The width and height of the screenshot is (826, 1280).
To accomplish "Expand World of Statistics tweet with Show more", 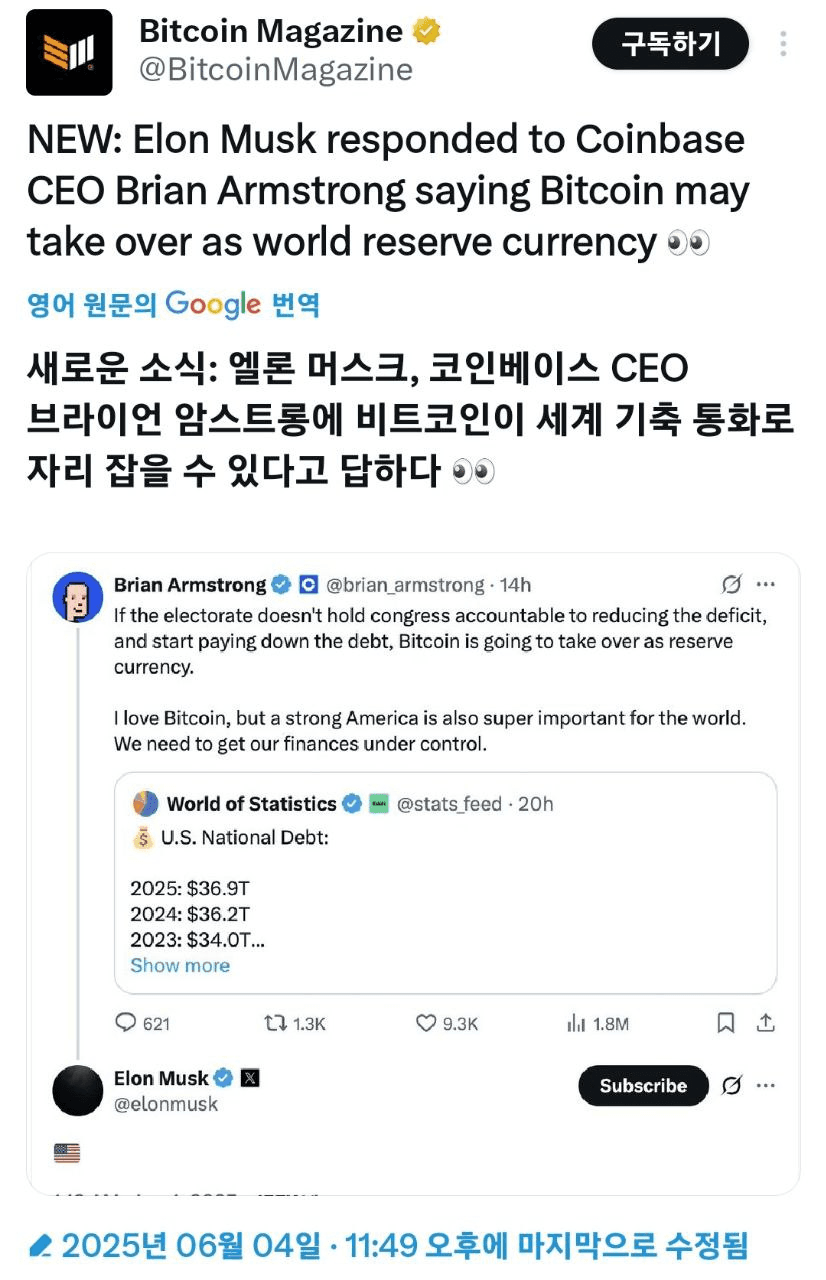I will tap(180, 965).
